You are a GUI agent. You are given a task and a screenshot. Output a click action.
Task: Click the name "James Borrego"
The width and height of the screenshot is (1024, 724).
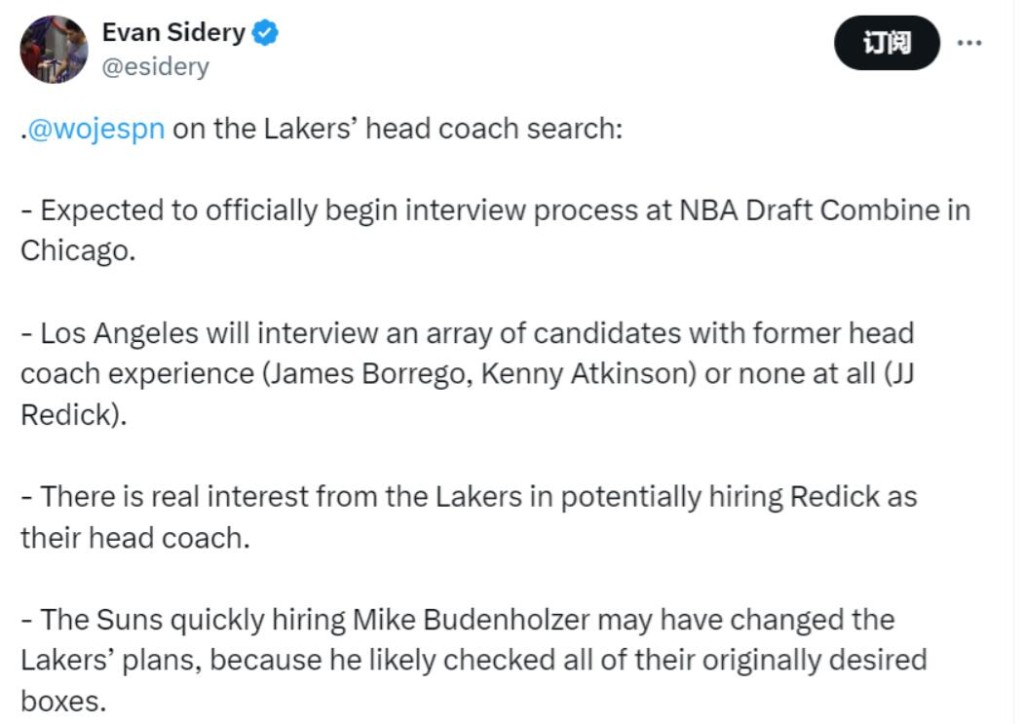354,373
